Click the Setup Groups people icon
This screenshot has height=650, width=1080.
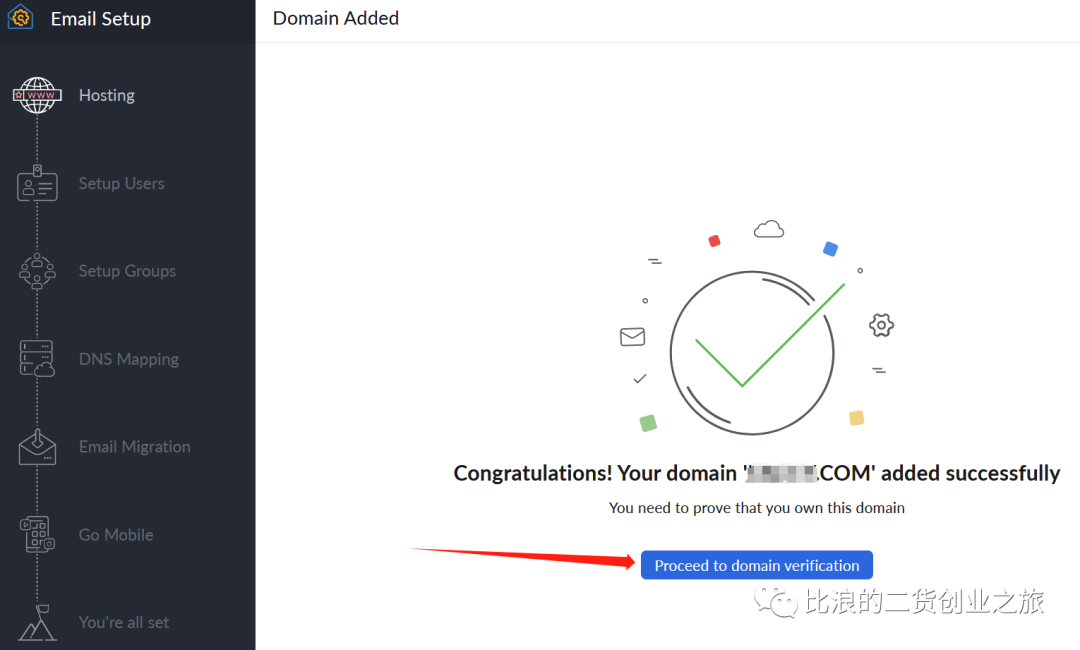[38, 271]
